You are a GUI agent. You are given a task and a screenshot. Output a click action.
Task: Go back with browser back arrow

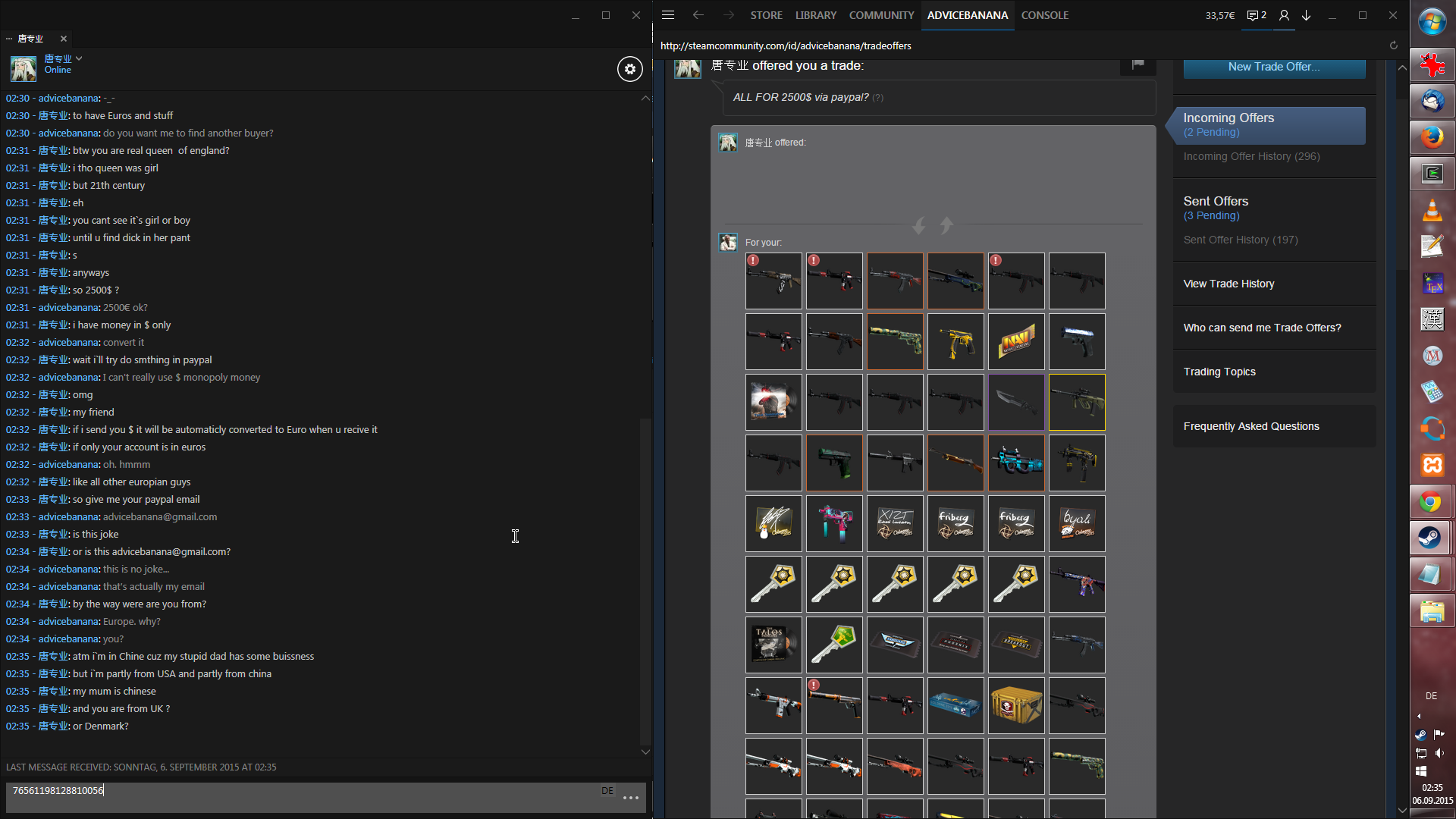[698, 15]
